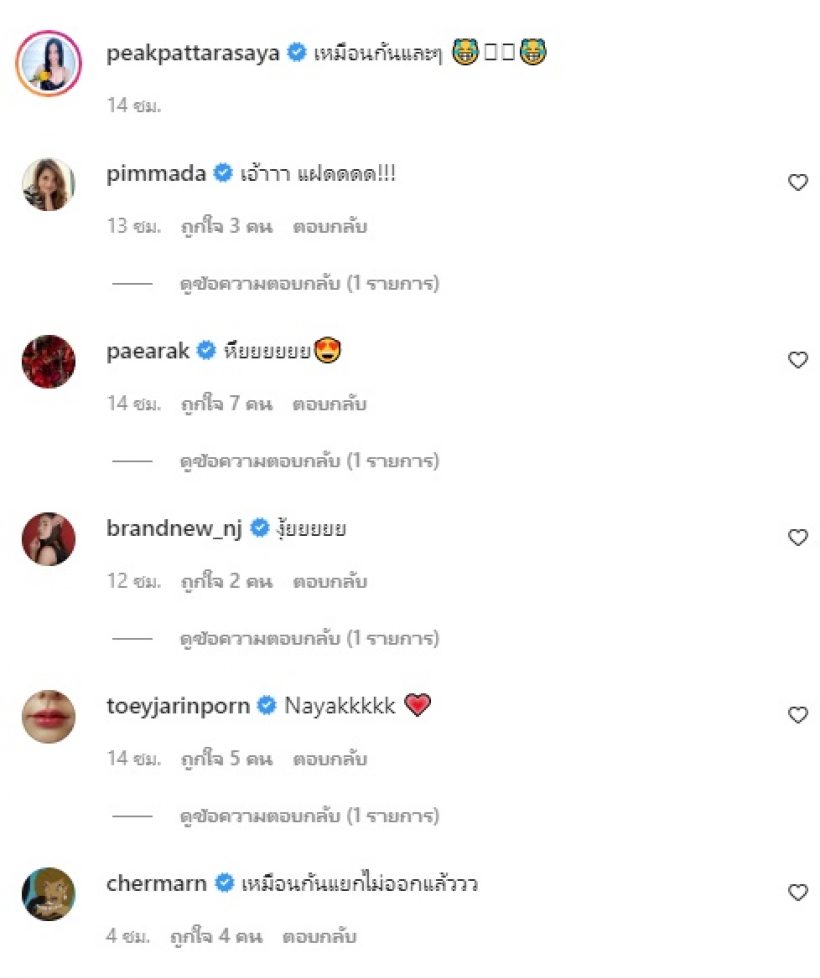Reply to pimmada's comment
The width and height of the screenshot is (820, 978).
coord(330,226)
